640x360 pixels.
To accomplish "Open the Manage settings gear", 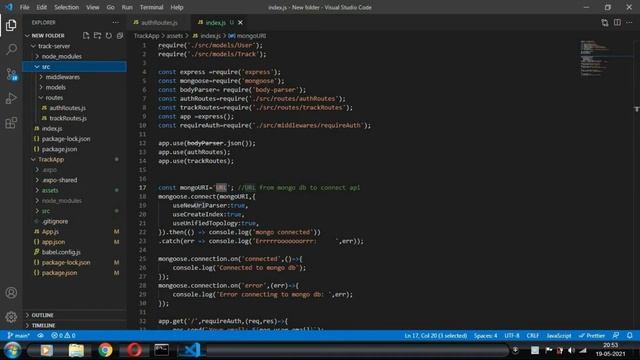I will (x=11, y=317).
